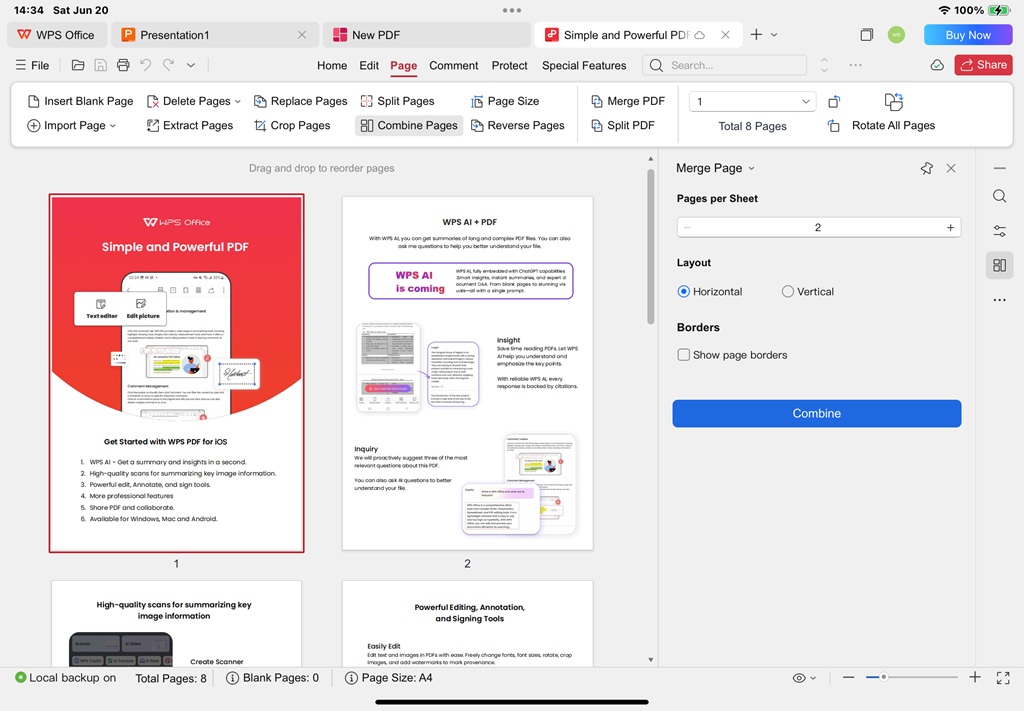This screenshot has height=711, width=1024.
Task: Click the zoom slider handle in status bar
Action: pos(883,677)
